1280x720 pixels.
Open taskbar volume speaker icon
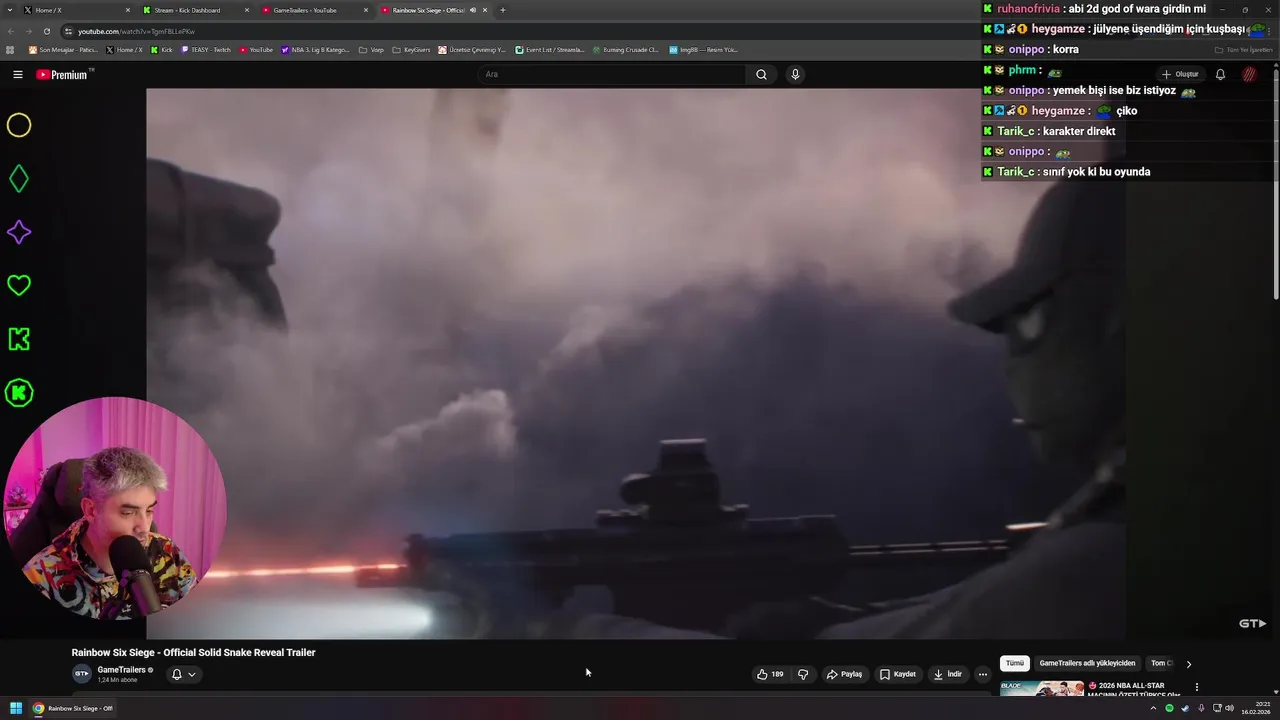point(1229,708)
